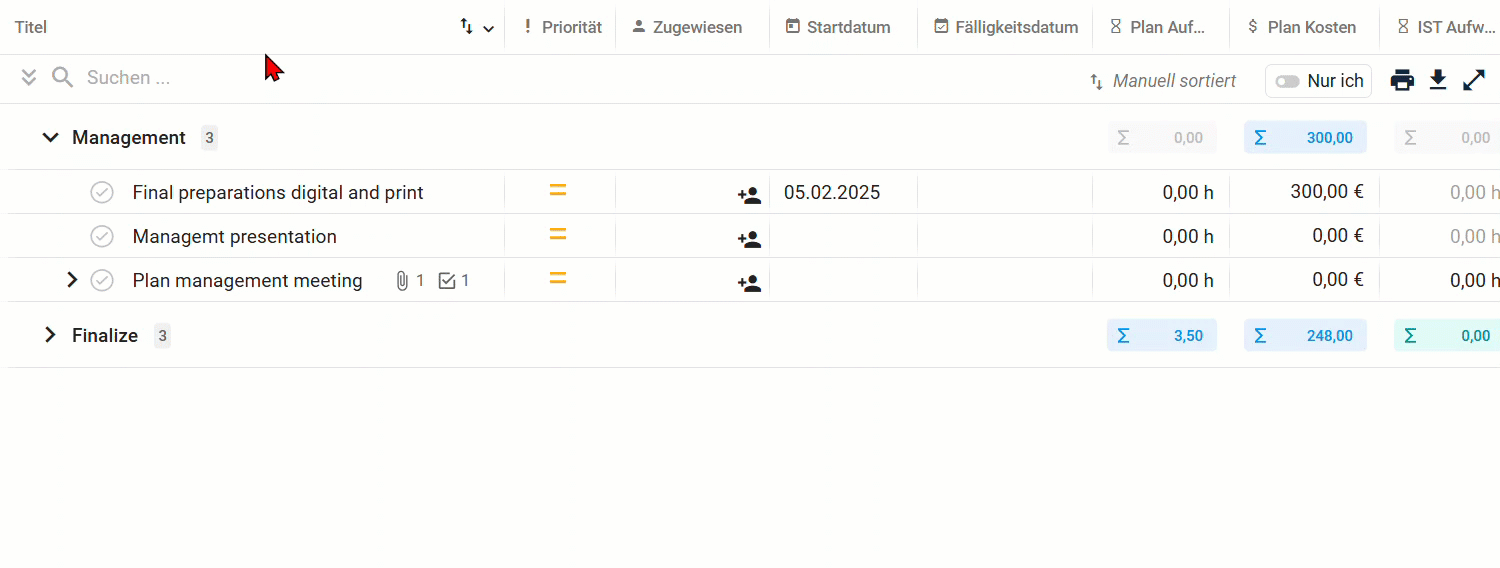Image resolution: width=1500 pixels, height=568 pixels.
Task: Click the expand-all double chevron icon
Action: [x=29, y=78]
